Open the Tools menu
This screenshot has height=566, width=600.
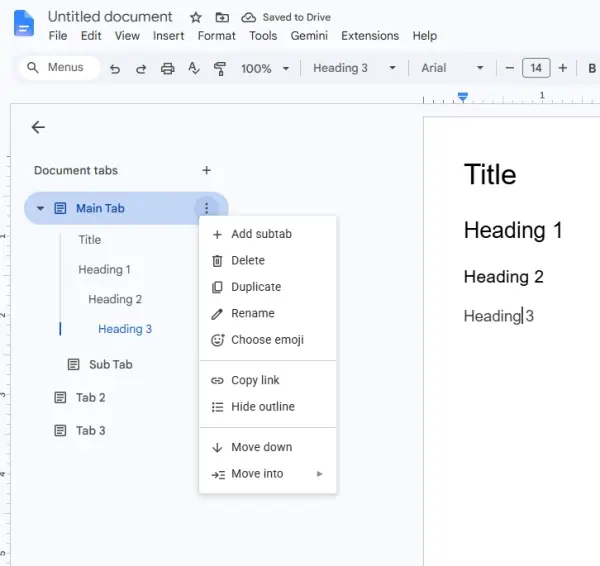tap(263, 36)
